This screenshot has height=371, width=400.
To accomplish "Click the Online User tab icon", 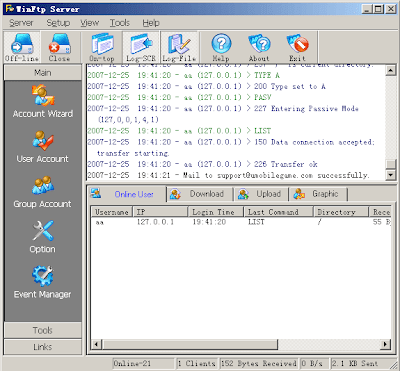I will click(x=96, y=194).
